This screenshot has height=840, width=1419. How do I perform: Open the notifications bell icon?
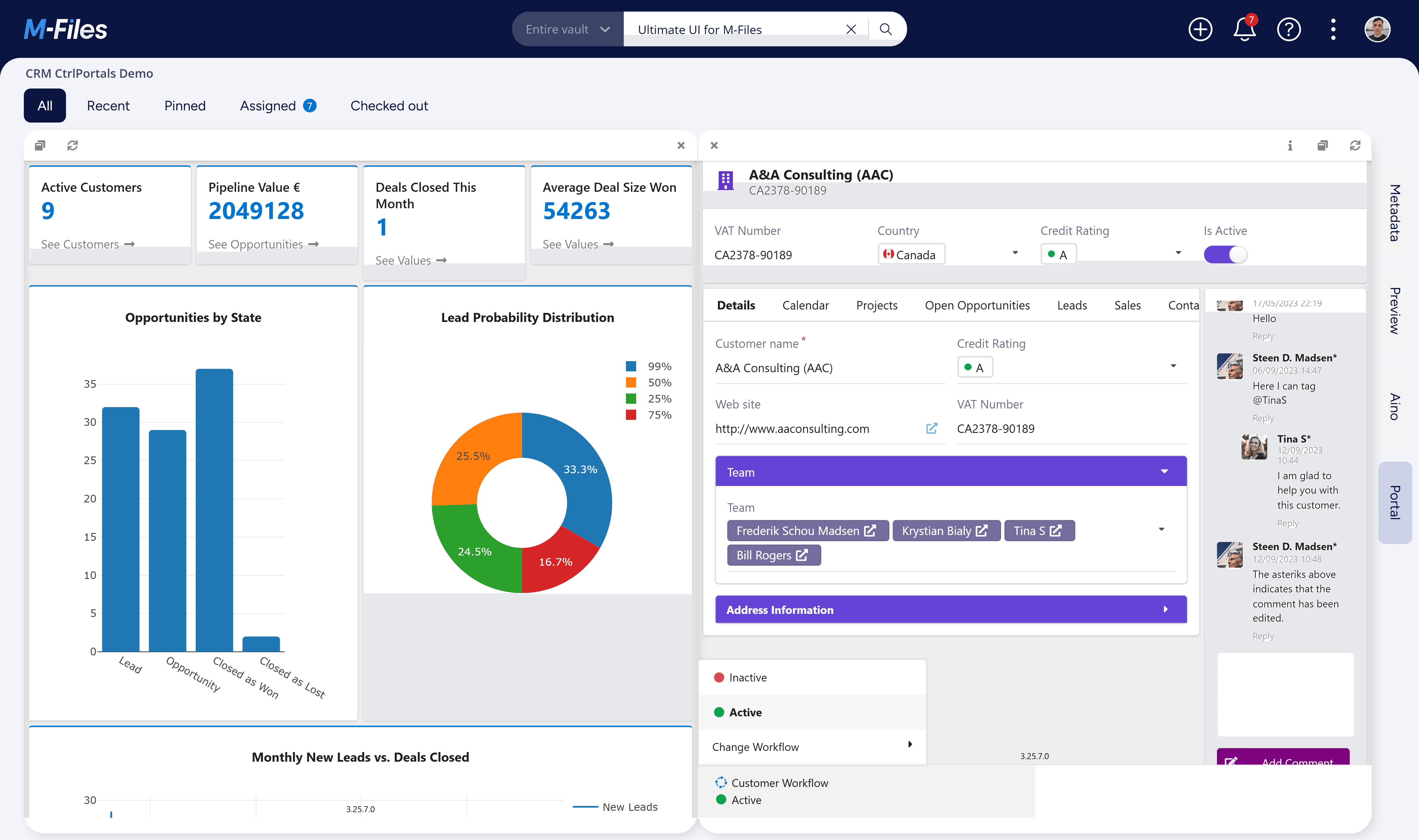[x=1244, y=30]
